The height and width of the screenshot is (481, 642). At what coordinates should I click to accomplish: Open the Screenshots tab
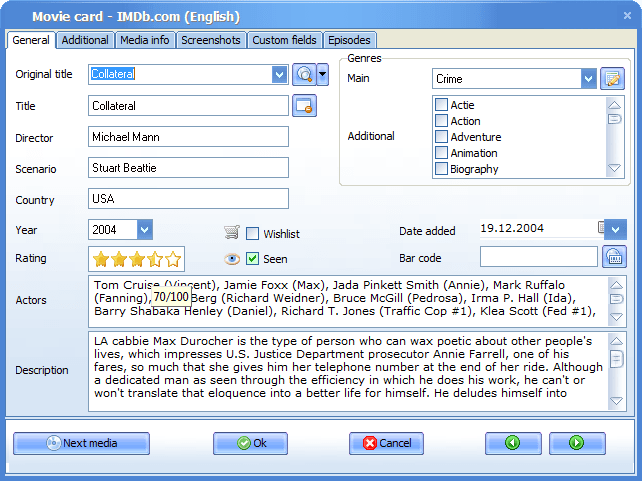211,40
